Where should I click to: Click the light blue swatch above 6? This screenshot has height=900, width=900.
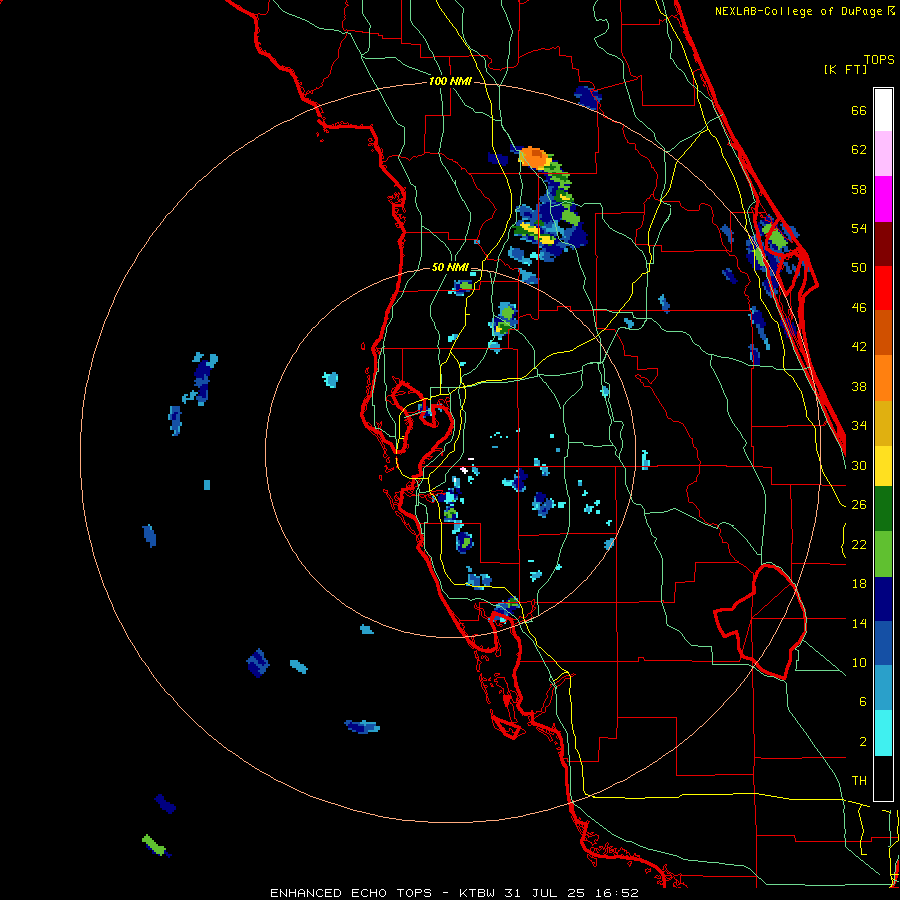coord(883,688)
